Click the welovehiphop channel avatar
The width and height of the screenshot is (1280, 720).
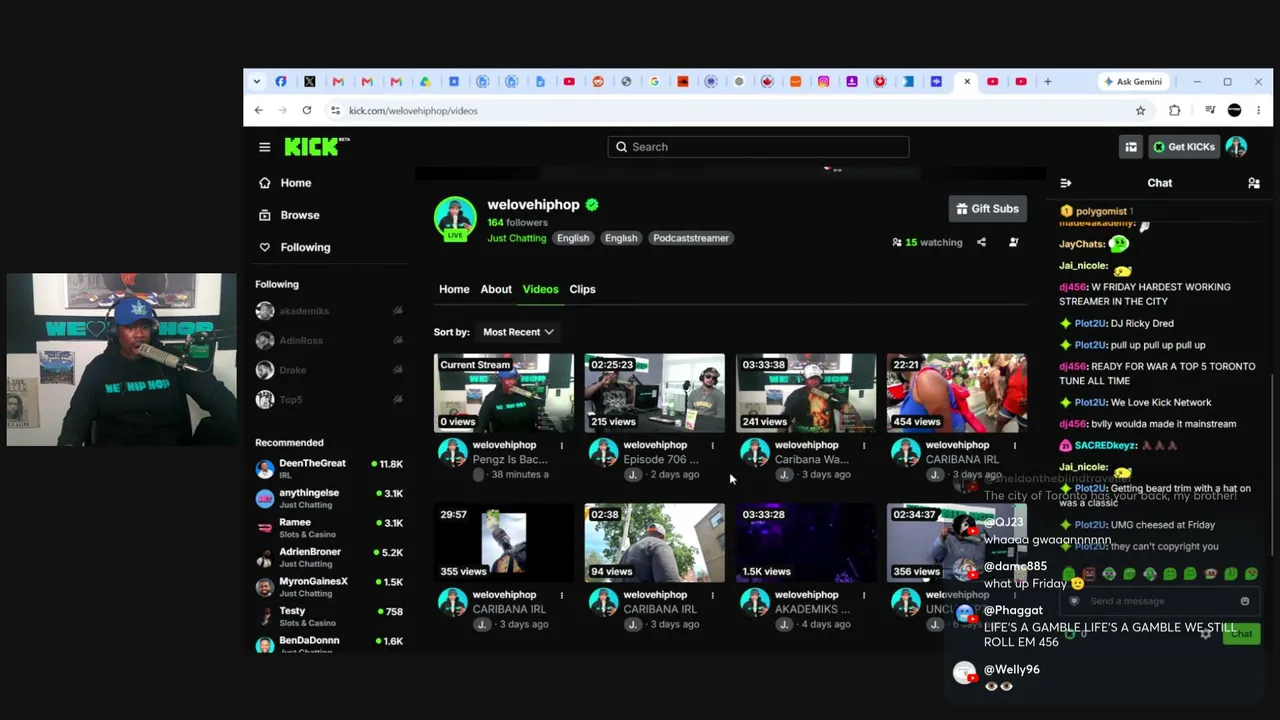[455, 218]
